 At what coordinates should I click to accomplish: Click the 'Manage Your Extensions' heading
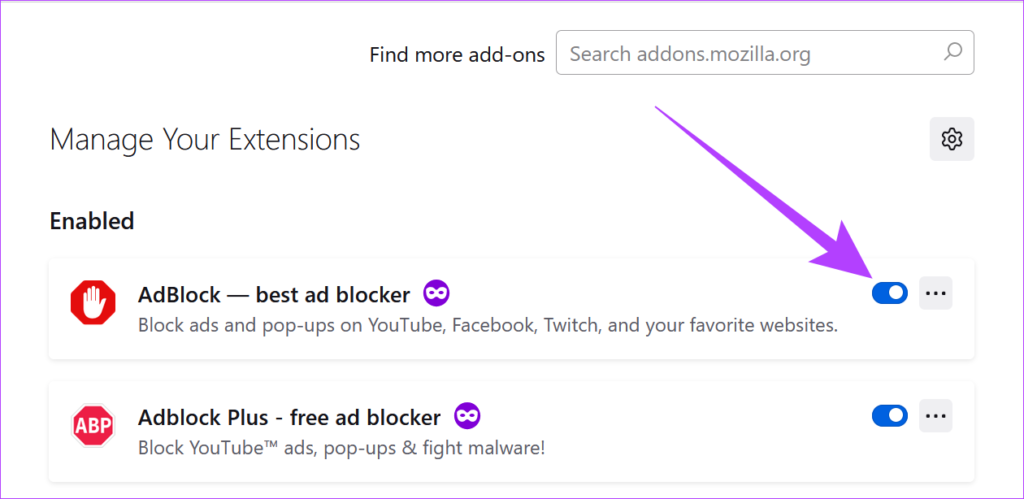click(x=204, y=140)
